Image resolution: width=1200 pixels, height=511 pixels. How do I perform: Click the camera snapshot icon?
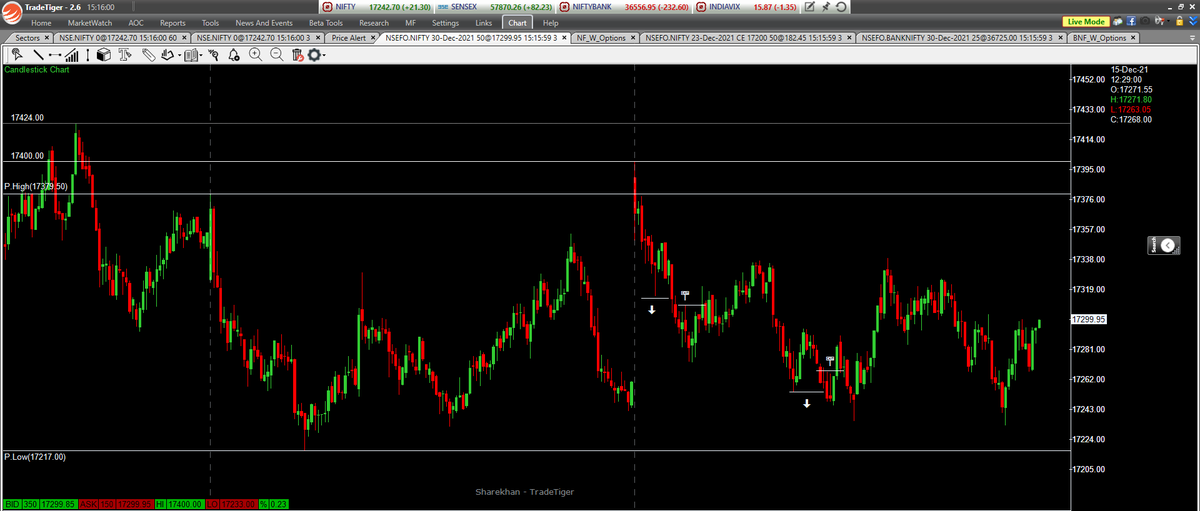1145,21
